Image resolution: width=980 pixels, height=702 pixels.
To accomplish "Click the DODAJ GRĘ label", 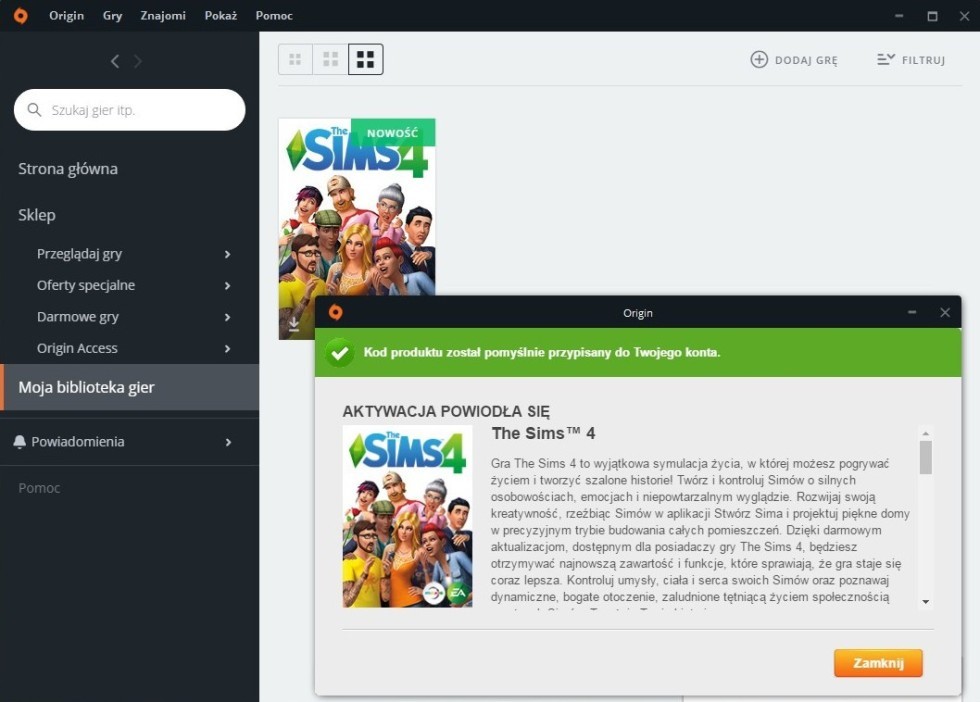I will 806,60.
